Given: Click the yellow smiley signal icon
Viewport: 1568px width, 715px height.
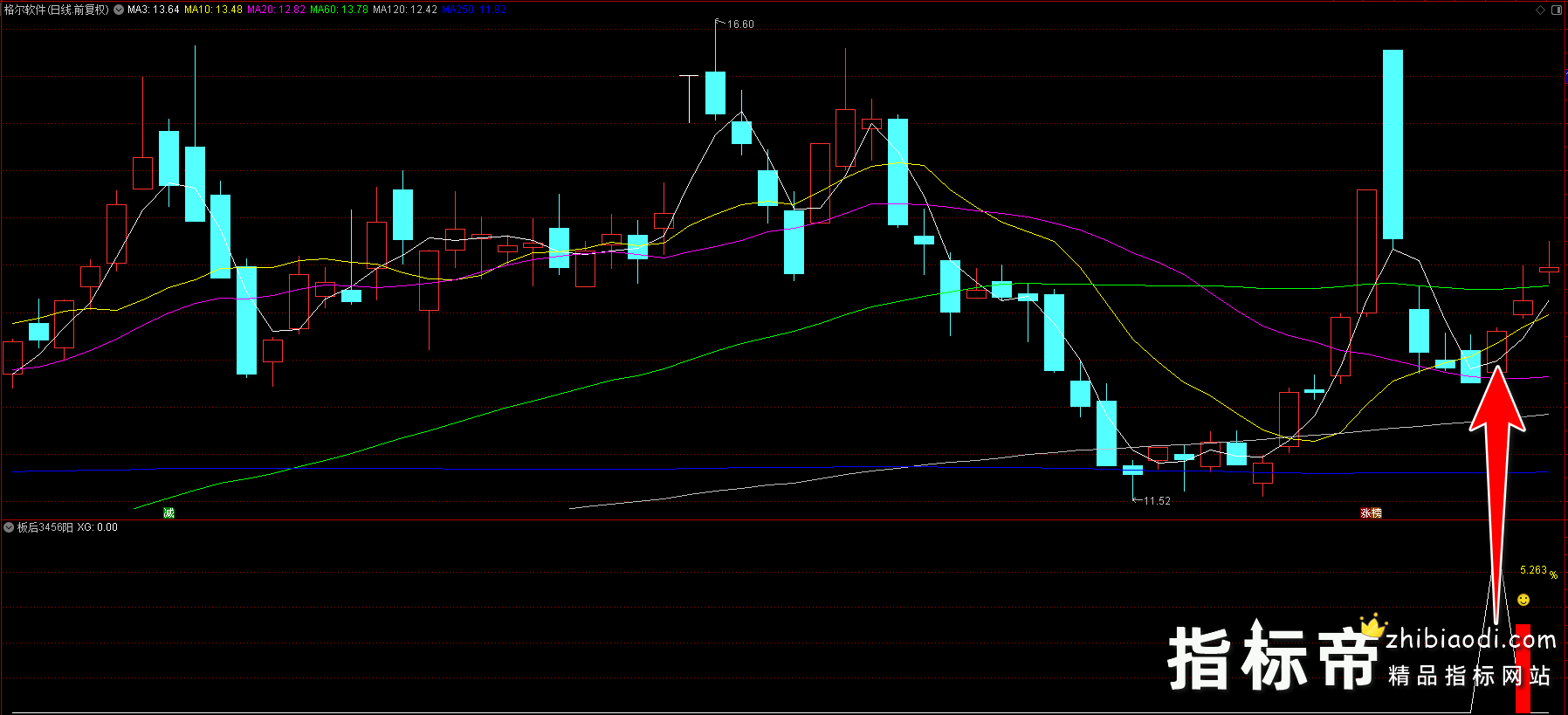Looking at the screenshot, I should click(x=1523, y=600).
